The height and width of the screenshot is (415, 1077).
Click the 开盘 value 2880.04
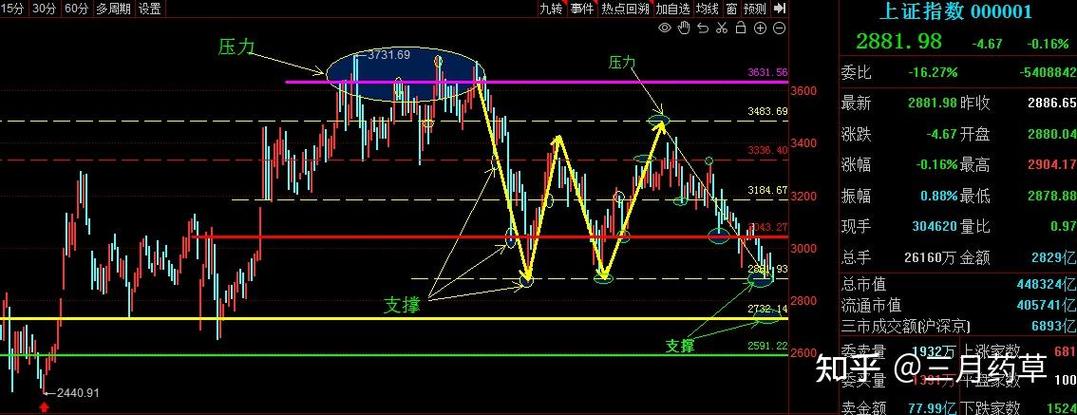(1052, 134)
